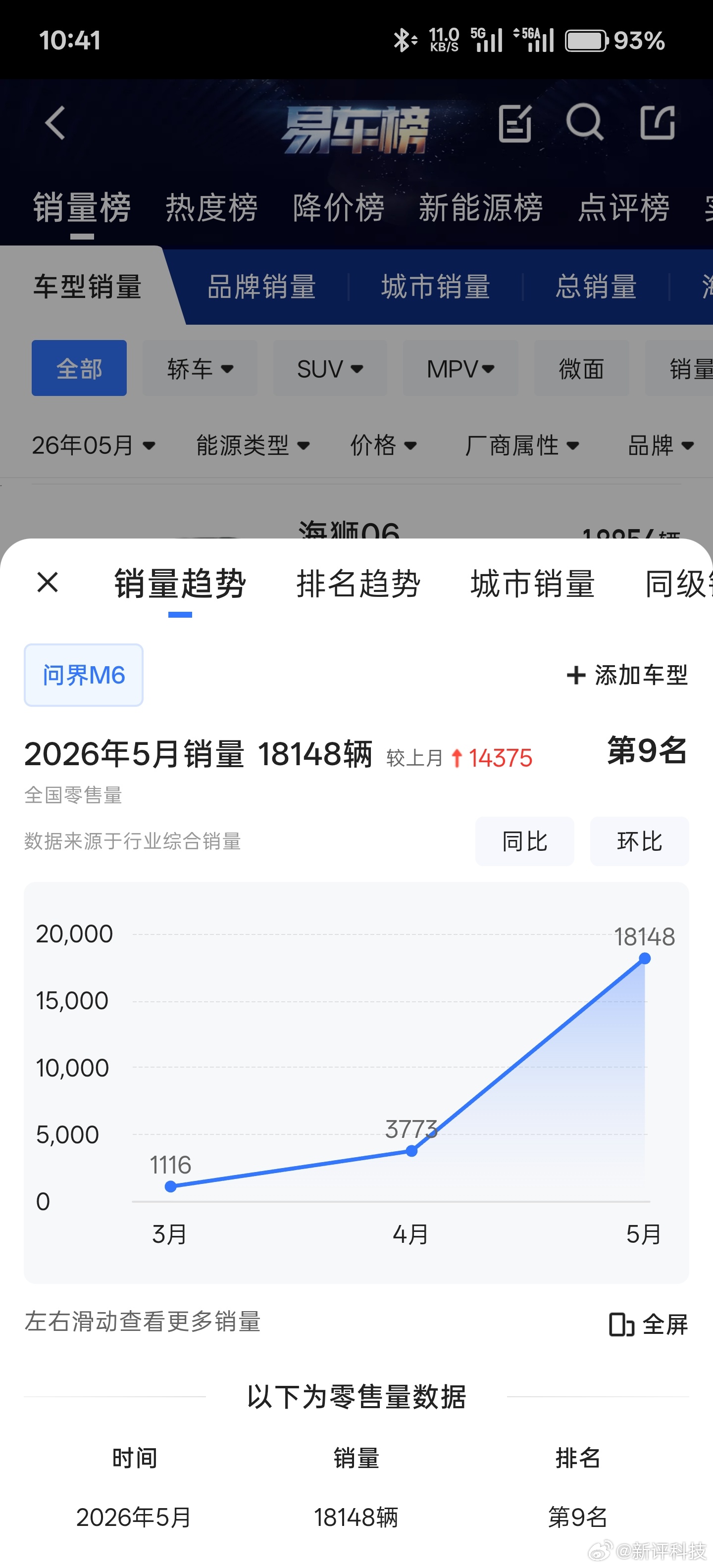Open the feedback edit note icon

tap(514, 123)
